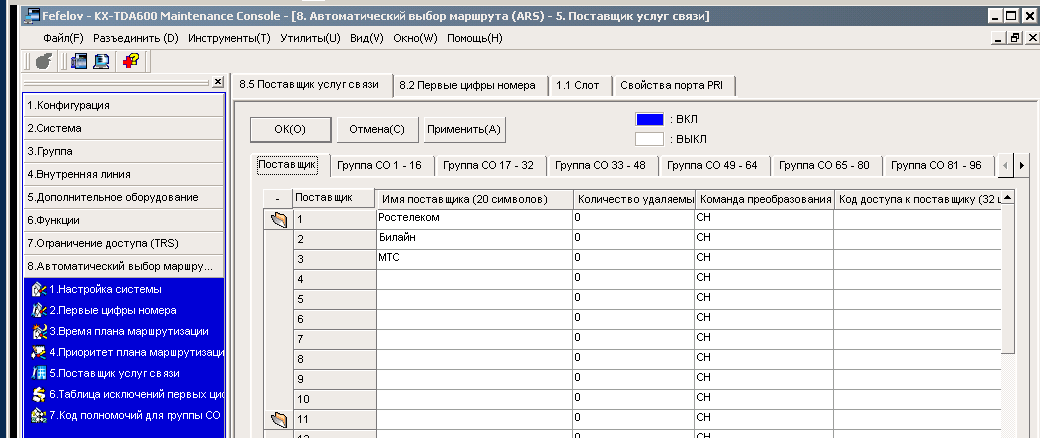
Task: Expand 2.Система section
Action: tap(124, 129)
